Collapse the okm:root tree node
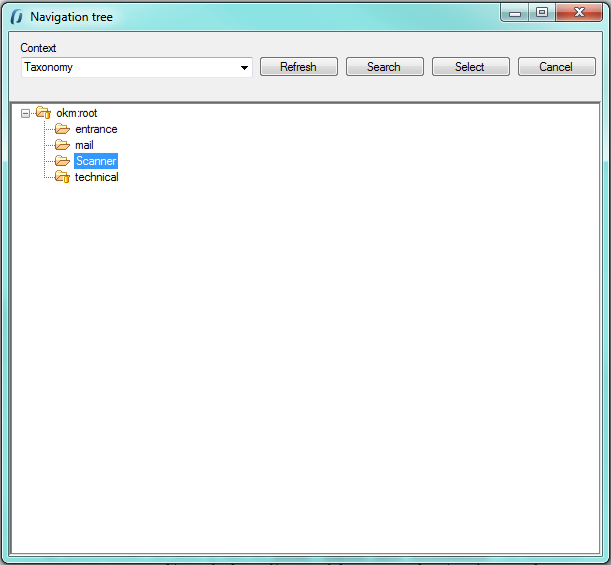Viewport: 611px width, 565px height. coord(25,113)
